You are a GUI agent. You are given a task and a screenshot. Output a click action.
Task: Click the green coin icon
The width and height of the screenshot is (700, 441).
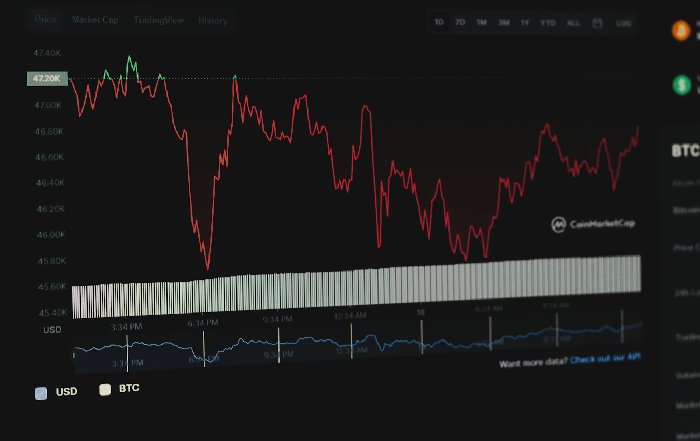[x=683, y=85]
